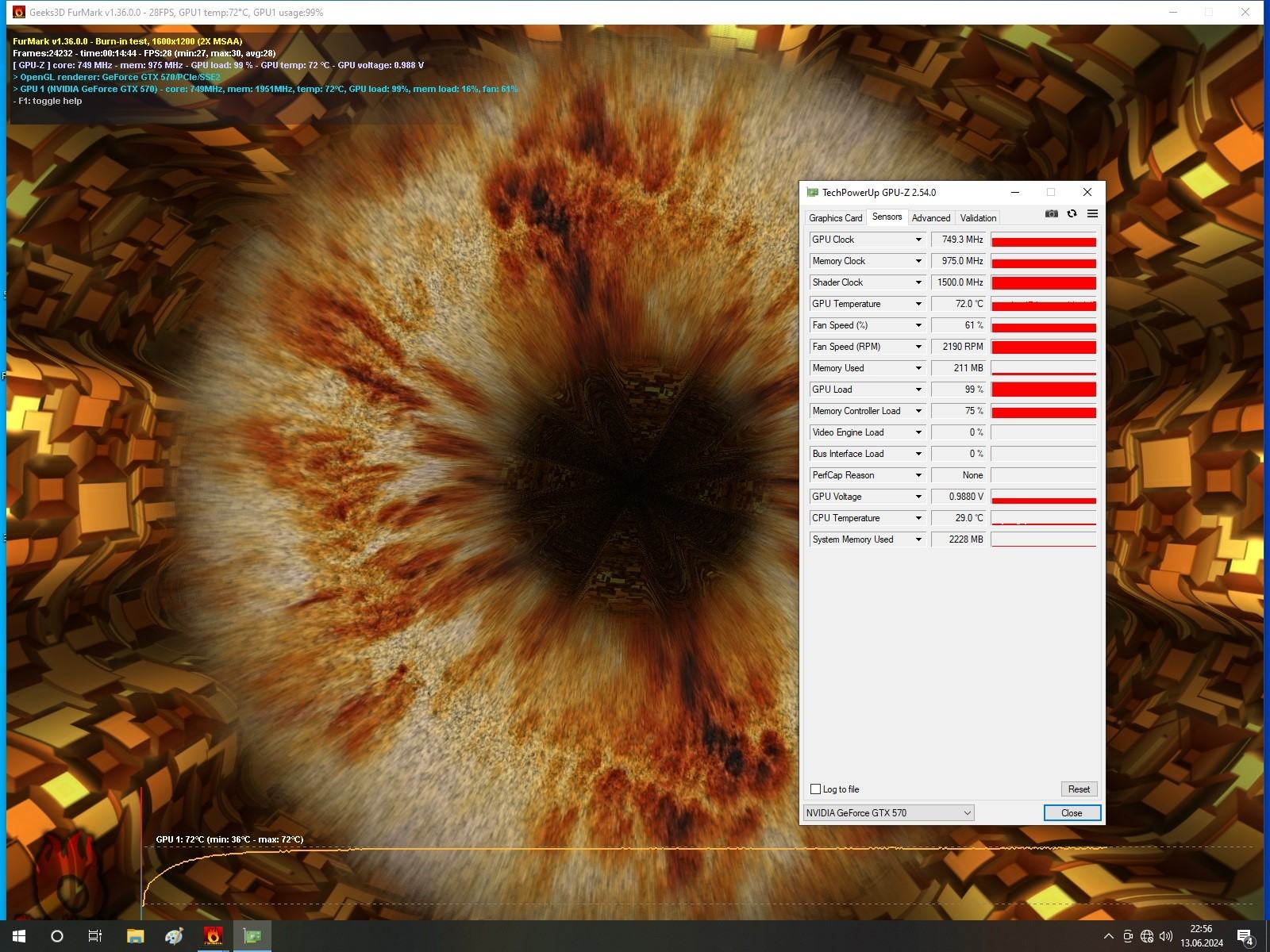Click the GPU-Z refresh icon
The height and width of the screenshot is (952, 1270).
tap(1072, 213)
